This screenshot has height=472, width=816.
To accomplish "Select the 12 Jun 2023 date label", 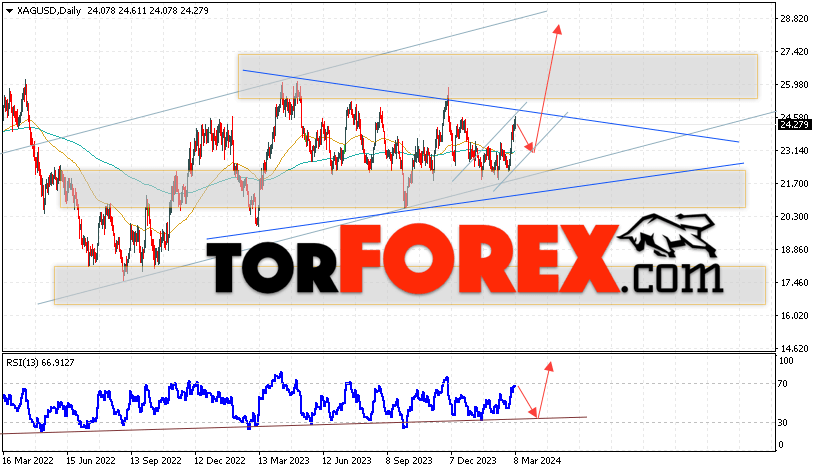I will coord(347,461).
